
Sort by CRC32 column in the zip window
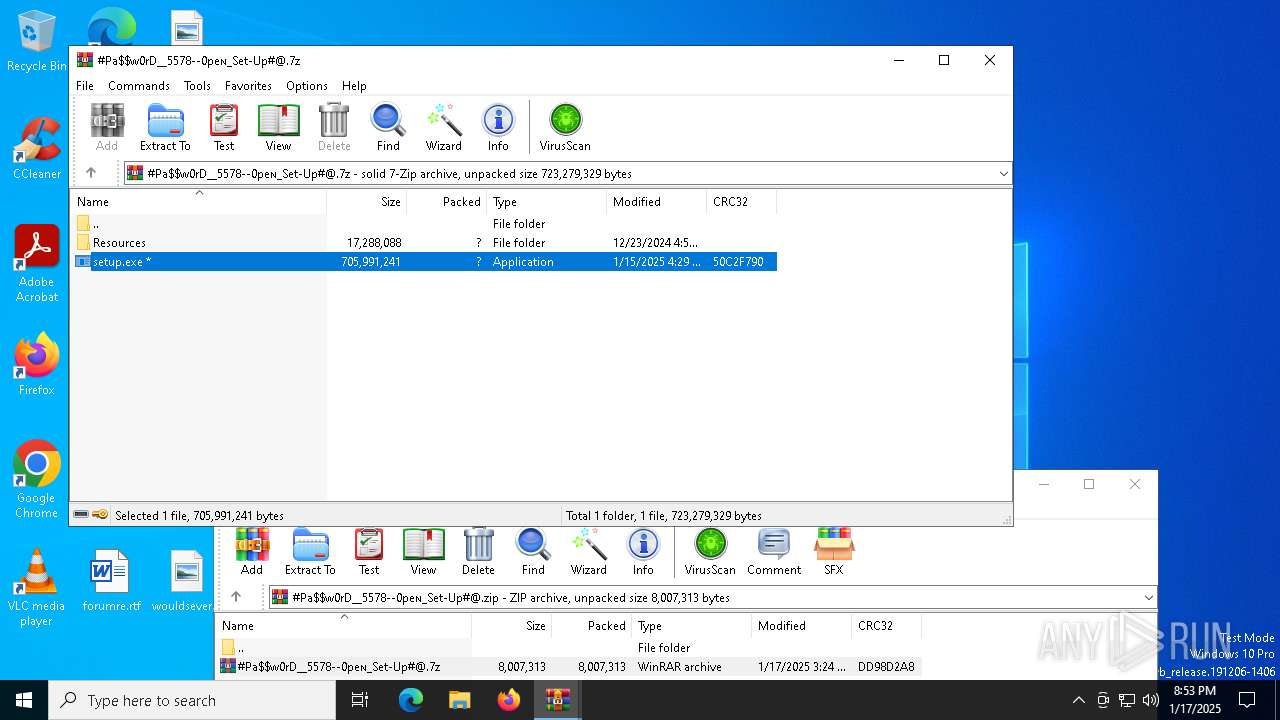point(886,626)
